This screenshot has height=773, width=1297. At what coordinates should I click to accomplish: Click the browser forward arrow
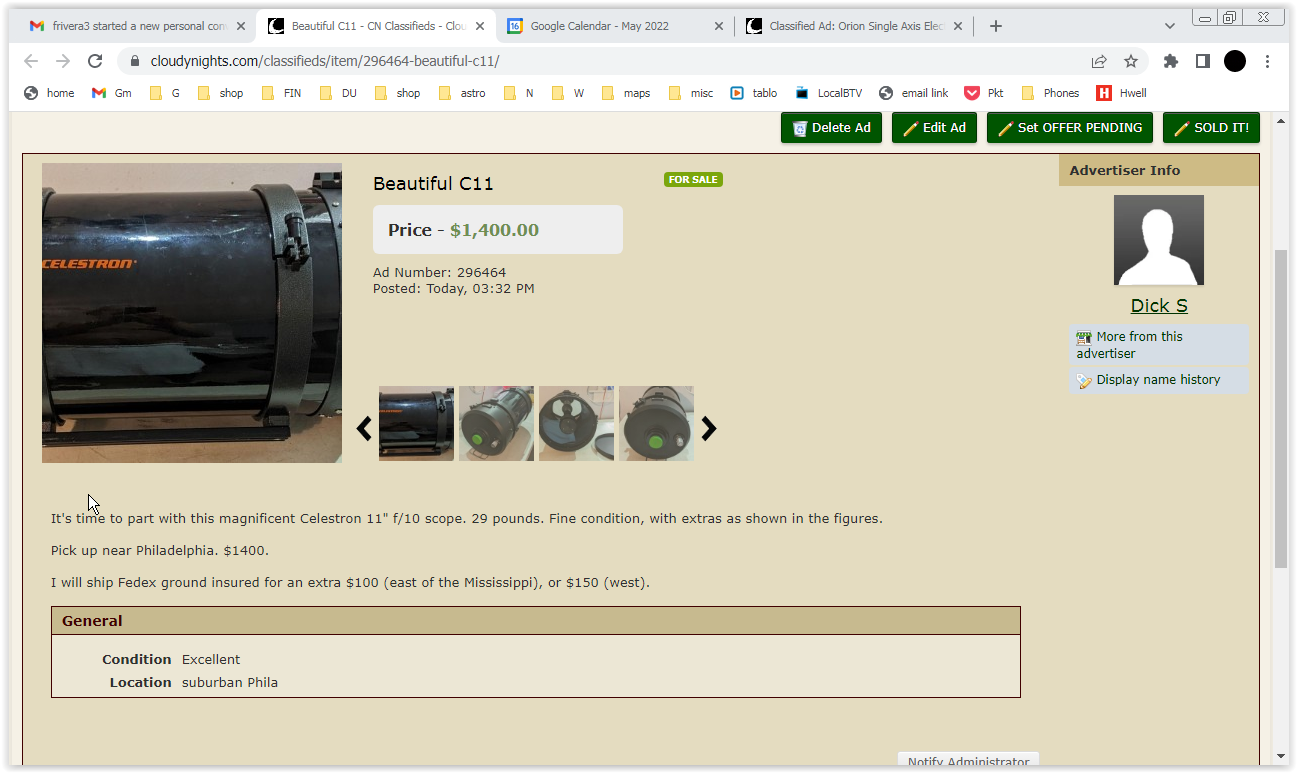click(x=63, y=61)
